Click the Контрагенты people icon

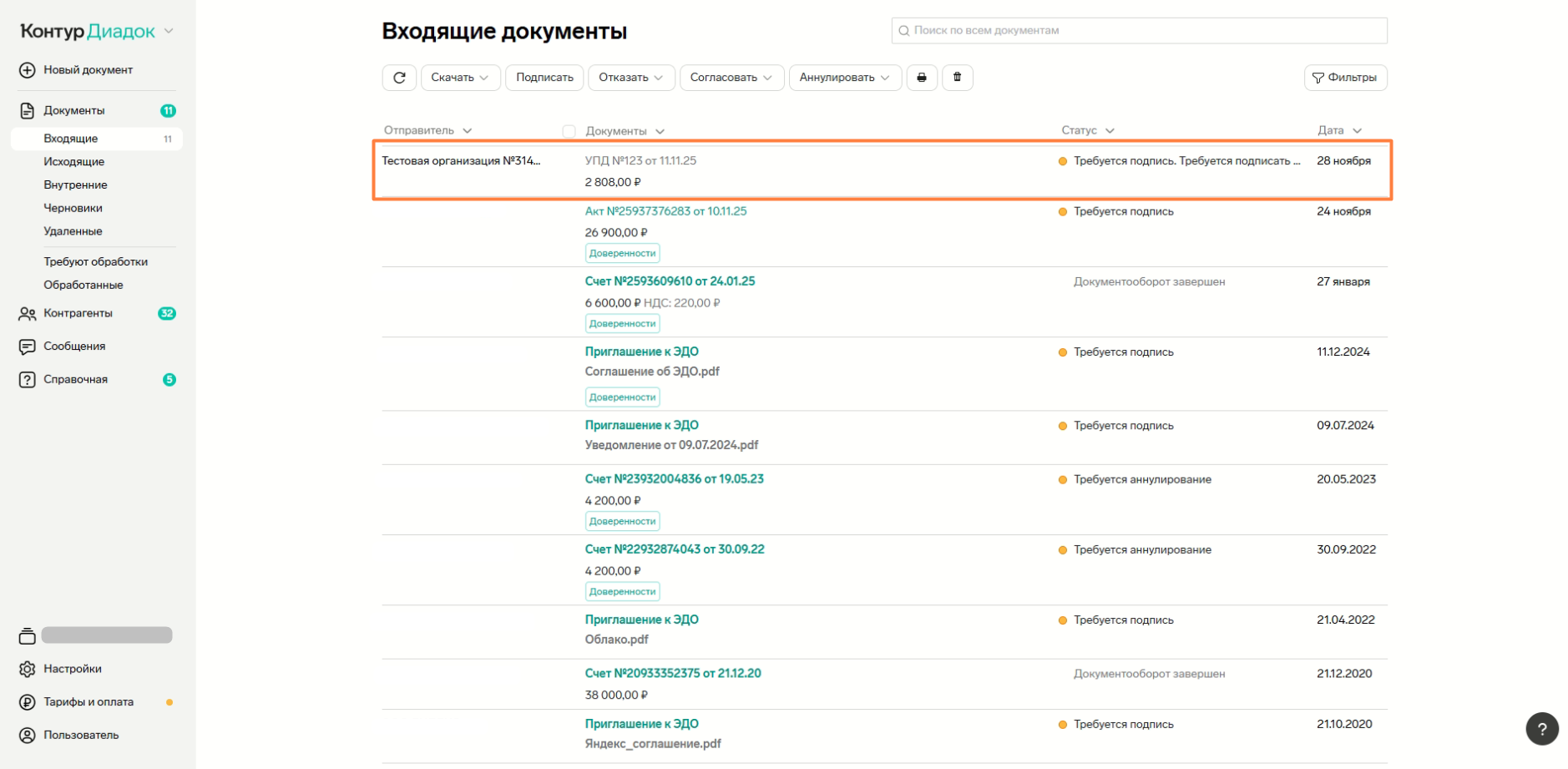tap(28, 314)
